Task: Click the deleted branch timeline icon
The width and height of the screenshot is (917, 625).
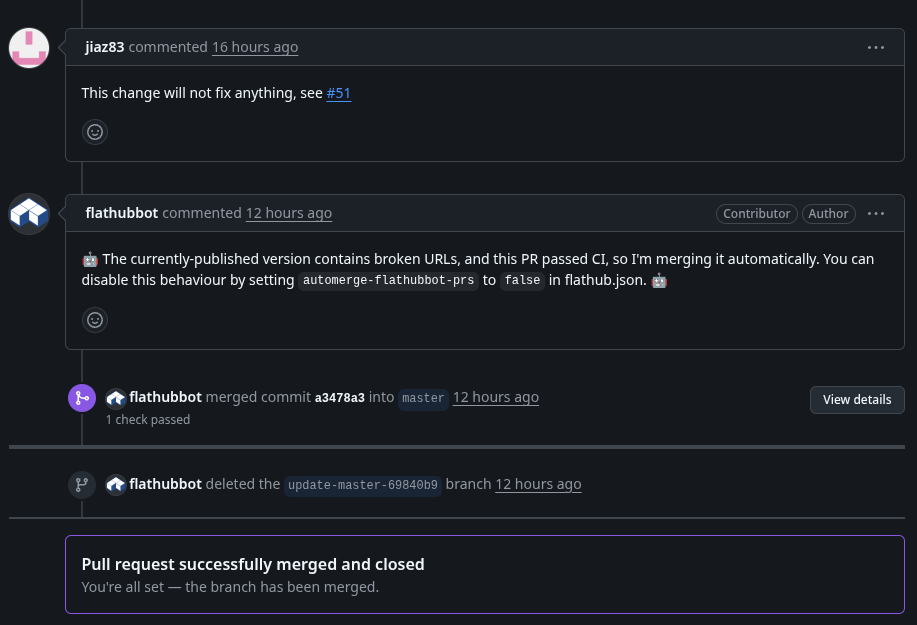Action: coord(82,485)
